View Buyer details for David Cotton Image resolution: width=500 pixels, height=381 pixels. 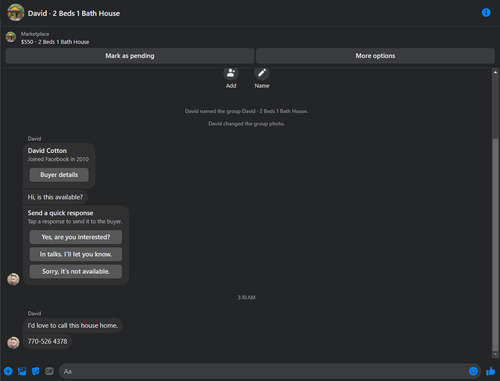tap(59, 175)
